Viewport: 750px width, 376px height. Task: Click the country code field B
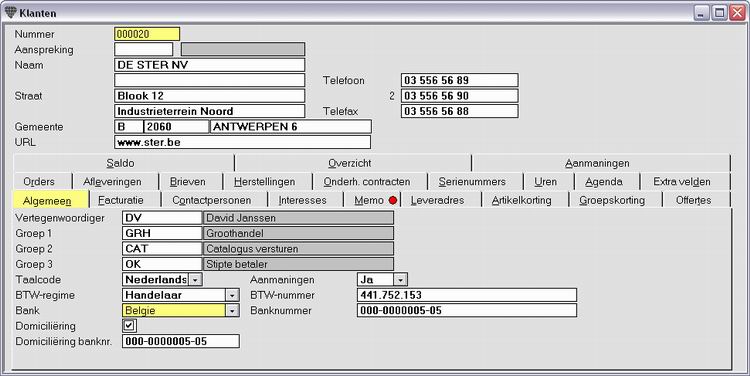coord(129,126)
